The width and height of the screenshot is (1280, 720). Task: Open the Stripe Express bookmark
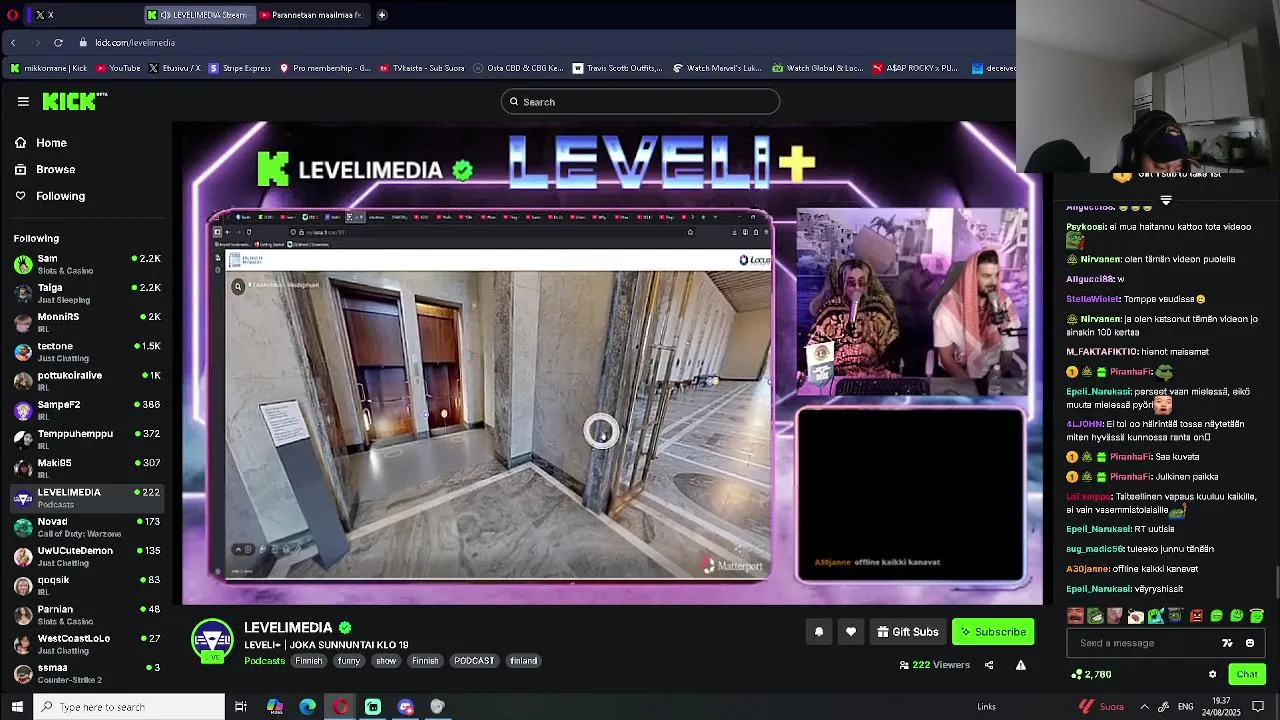click(x=240, y=68)
